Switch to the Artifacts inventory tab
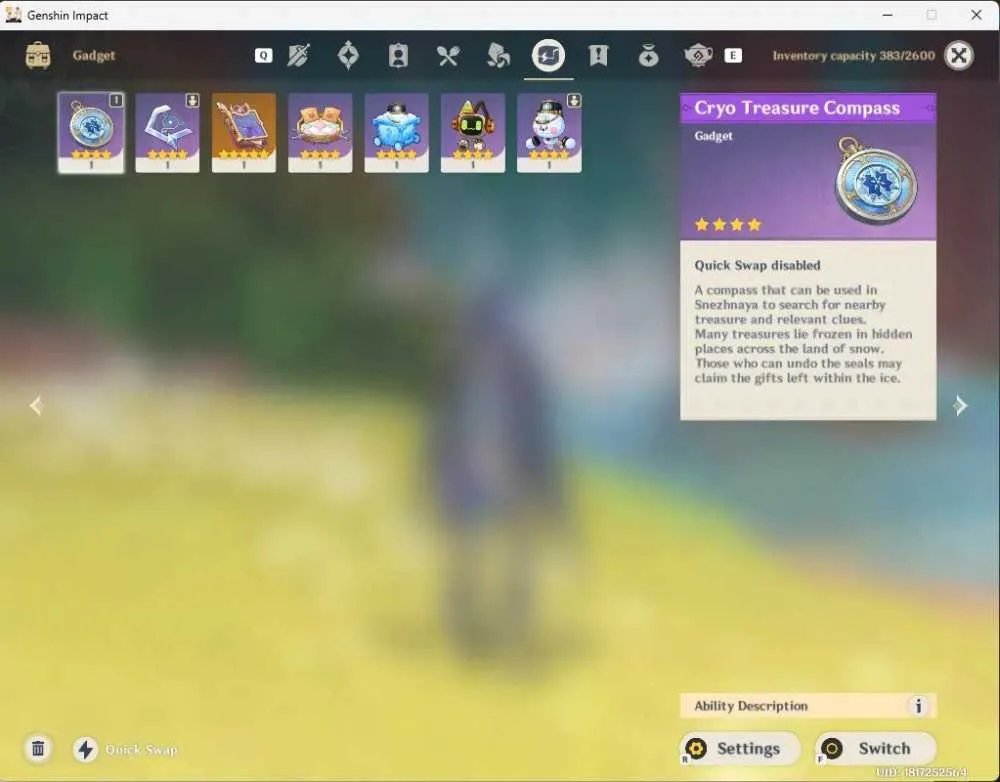Screen dimensions: 1000x782 click(348, 55)
